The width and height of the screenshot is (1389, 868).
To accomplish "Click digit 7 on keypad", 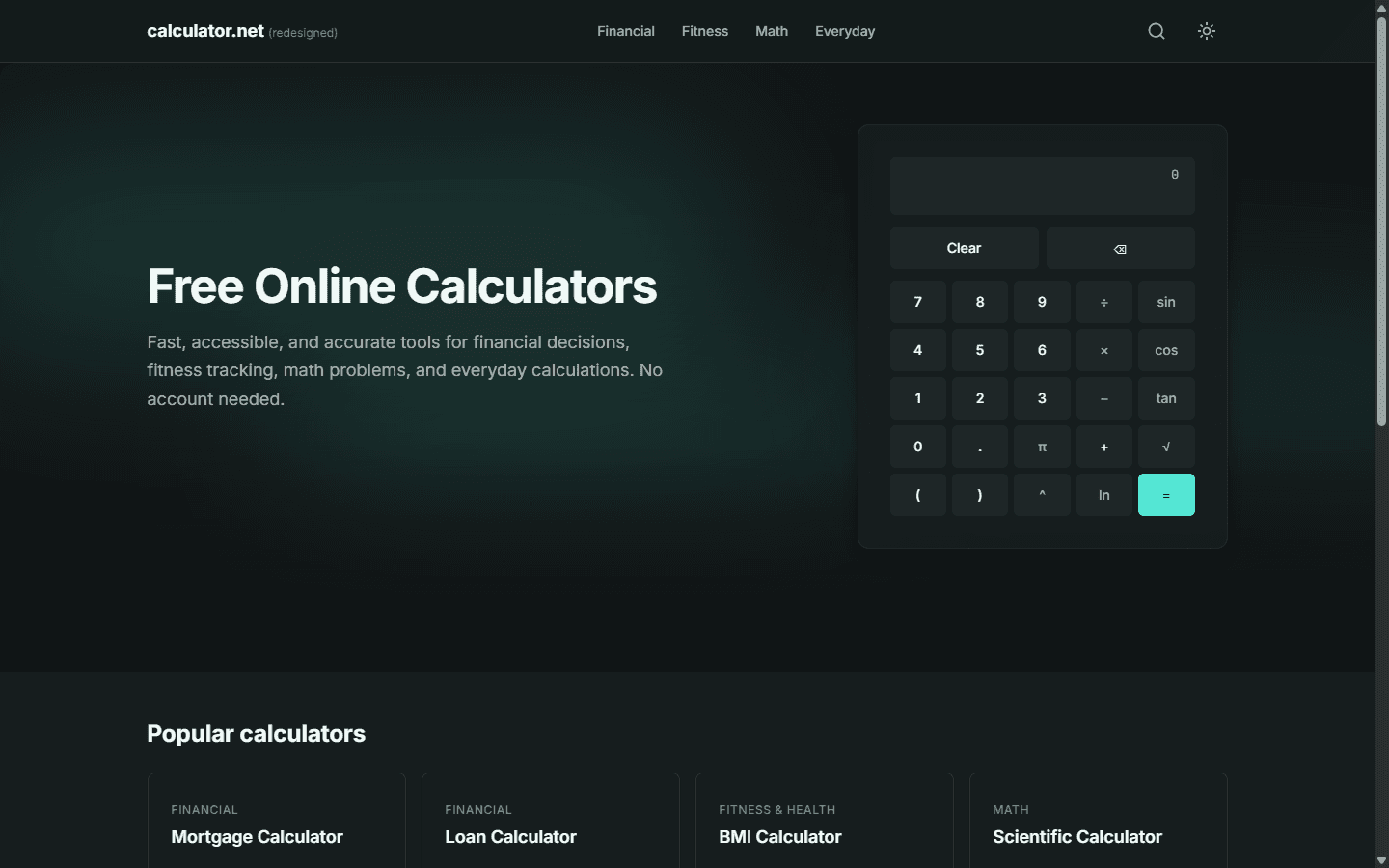I will pyautogui.click(x=918, y=302).
